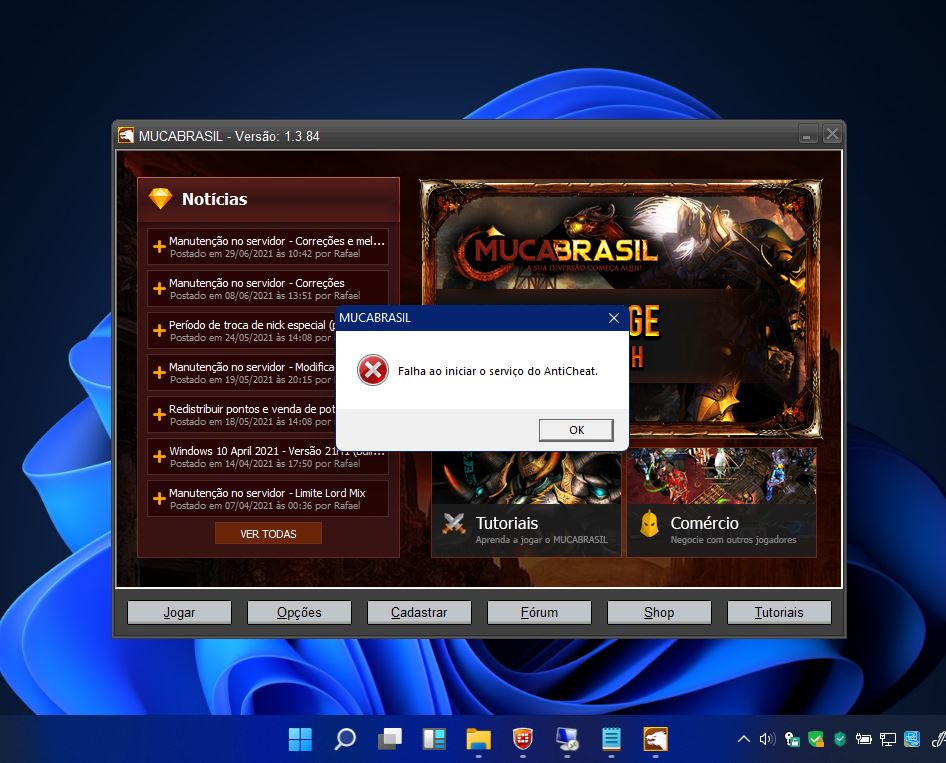946x763 pixels.
Task: Click the red shield firewall taskbar icon
Action: (522, 739)
